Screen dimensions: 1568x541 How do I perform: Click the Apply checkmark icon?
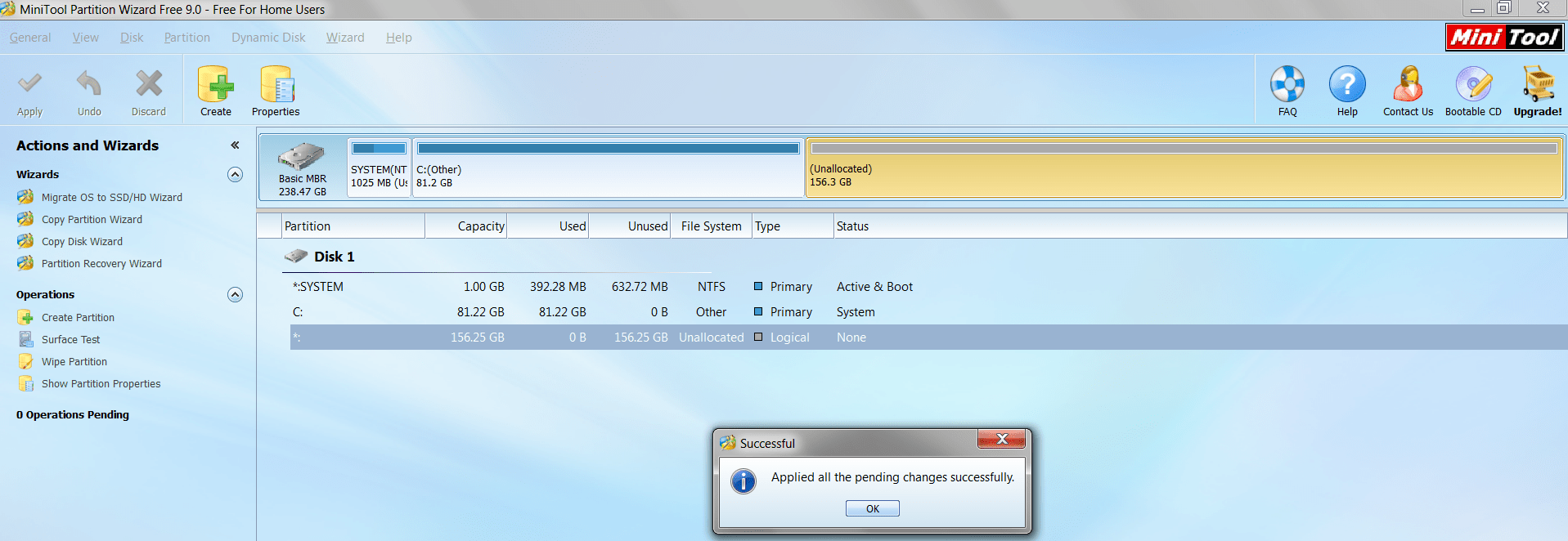(30, 83)
